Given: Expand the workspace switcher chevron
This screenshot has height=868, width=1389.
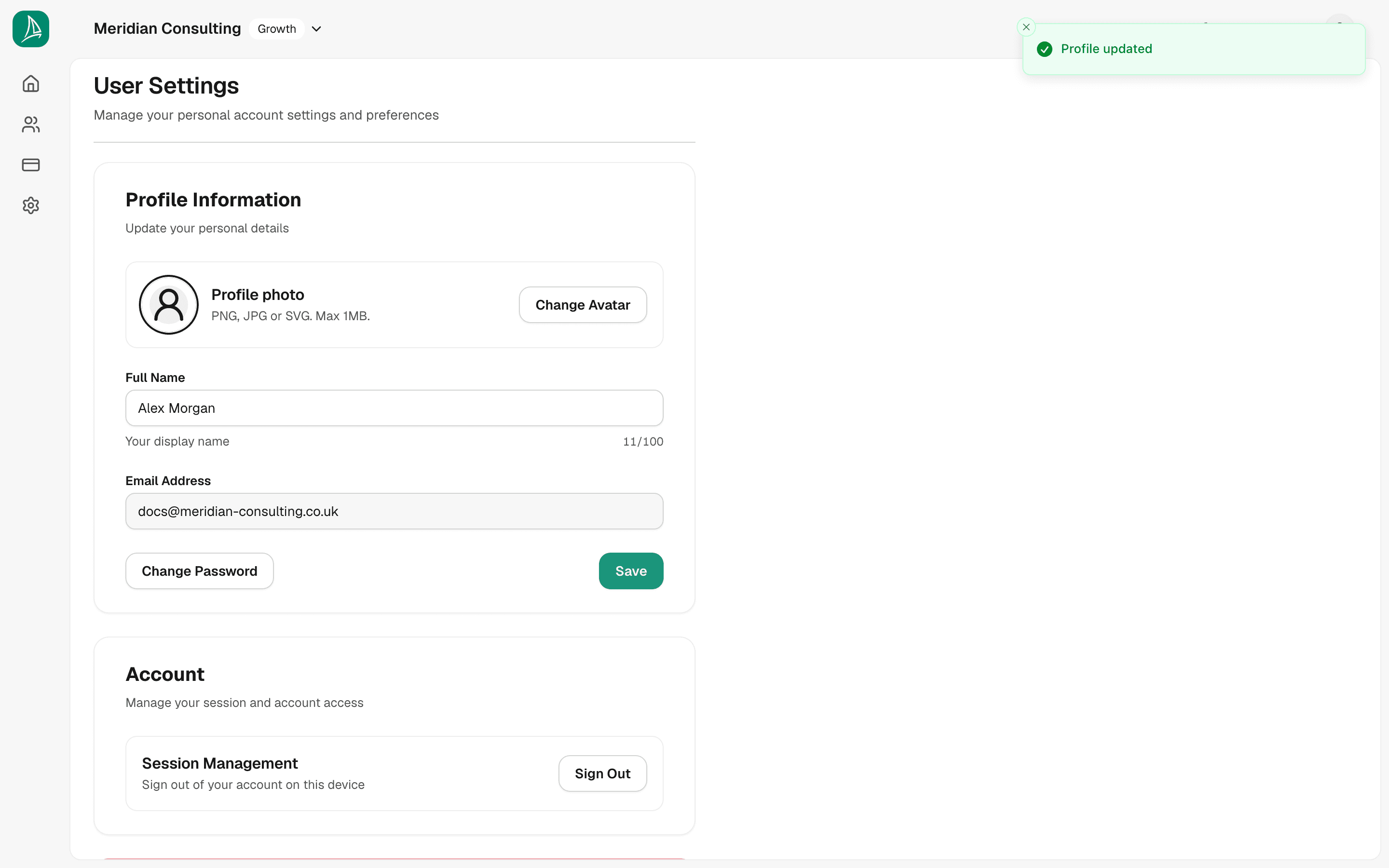Looking at the screenshot, I should tap(316, 29).
